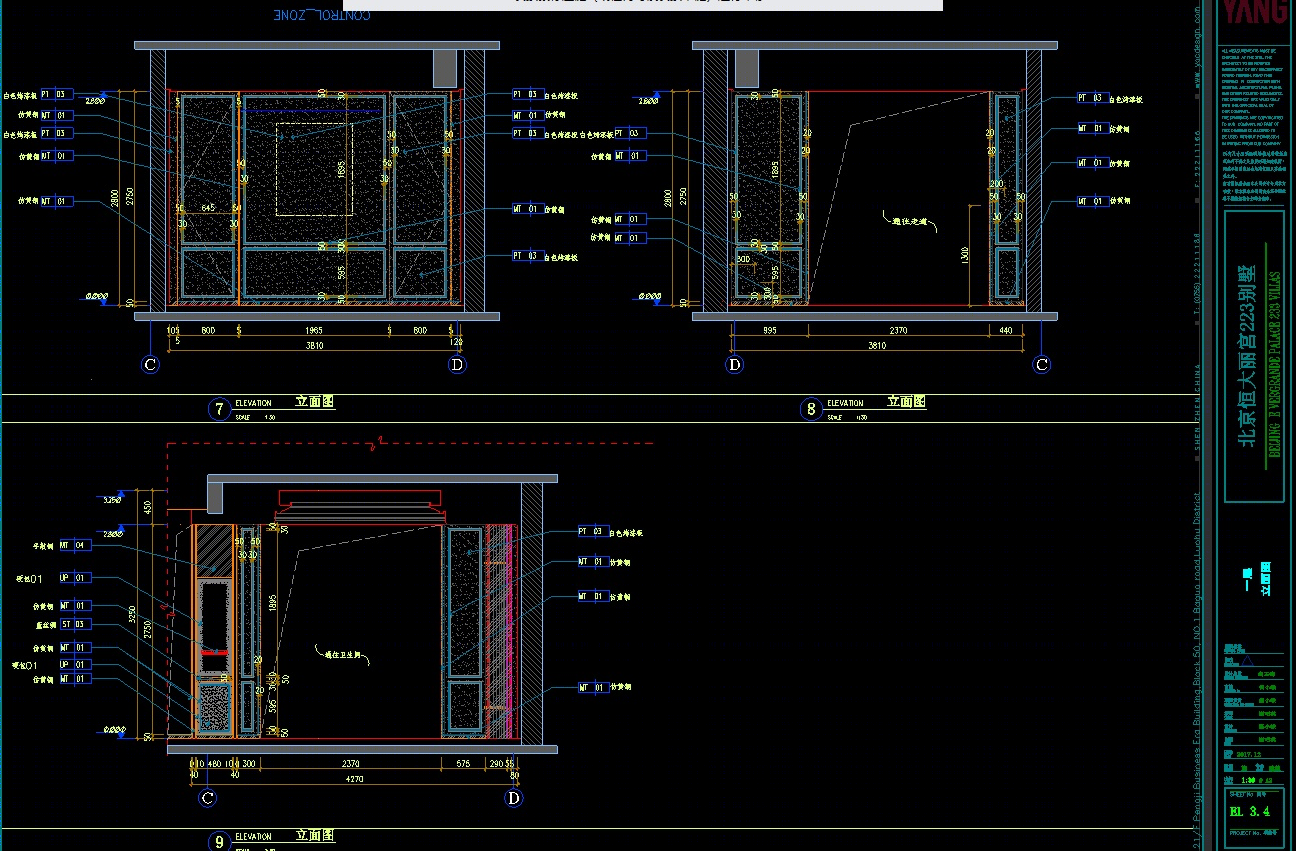Pick the 995 dimension under elevation 8
The width and height of the screenshot is (1296, 851).
tap(770, 330)
